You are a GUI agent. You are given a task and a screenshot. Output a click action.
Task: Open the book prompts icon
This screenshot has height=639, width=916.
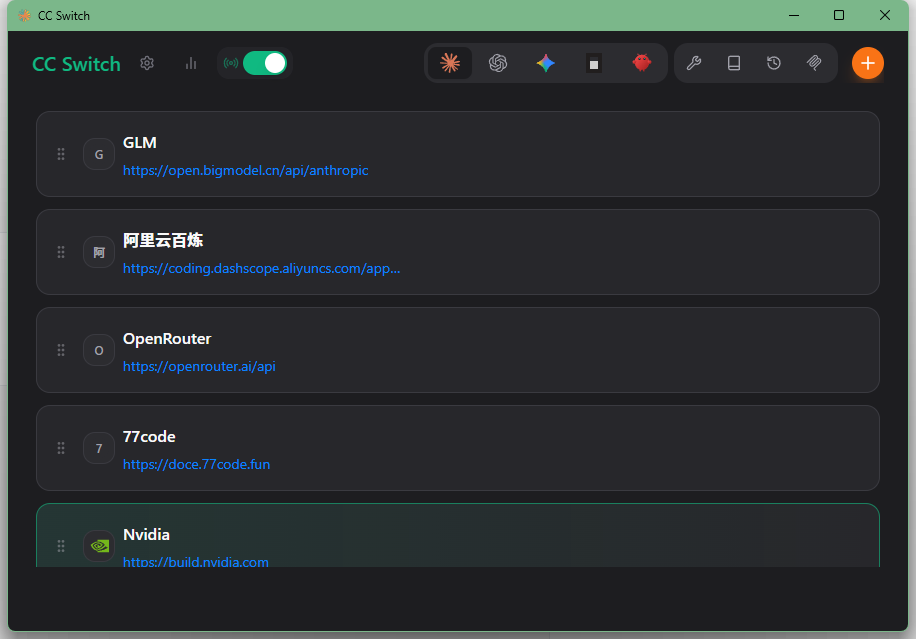[734, 63]
